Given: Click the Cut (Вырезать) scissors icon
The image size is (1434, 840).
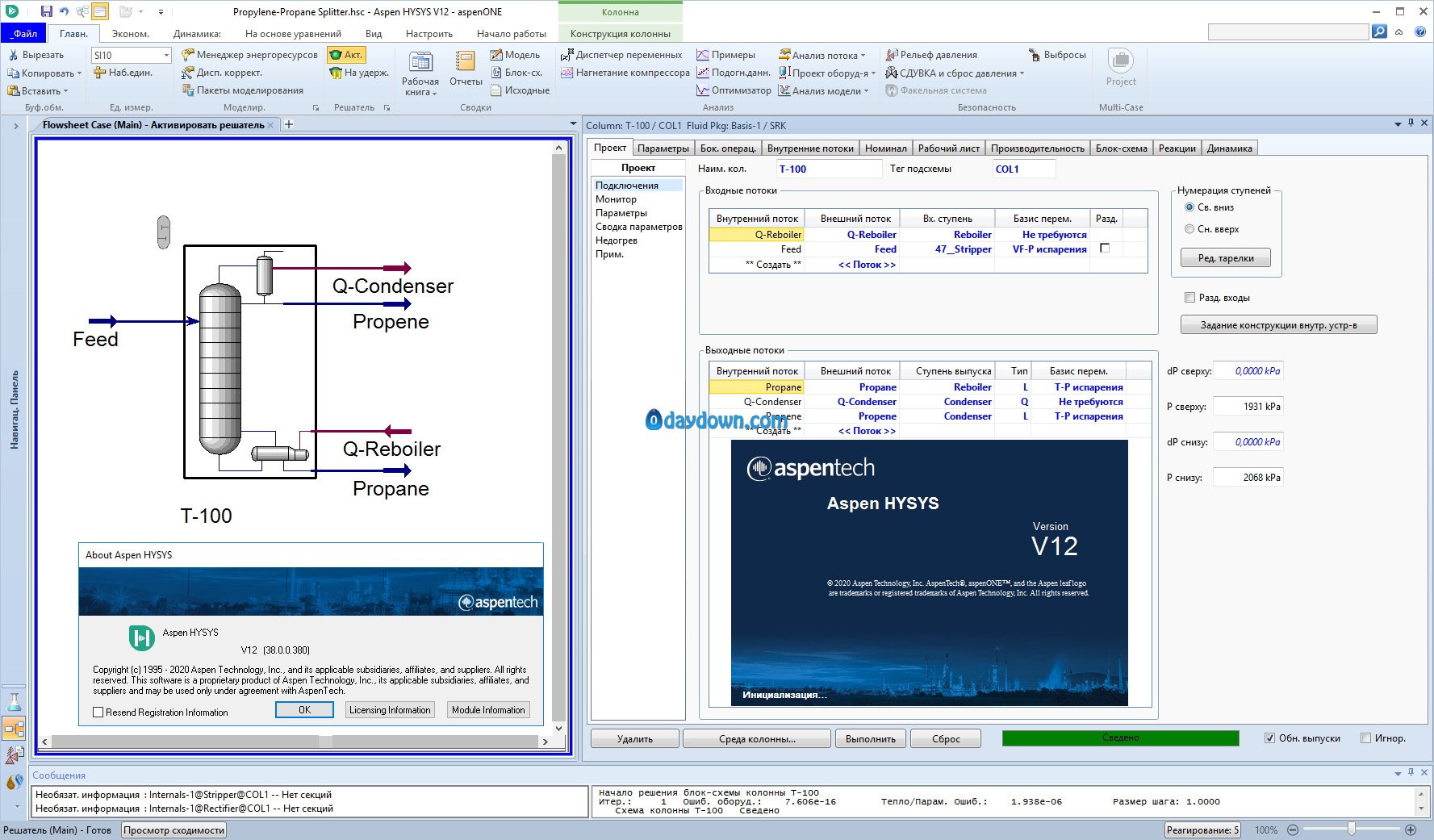Looking at the screenshot, I should tap(13, 55).
